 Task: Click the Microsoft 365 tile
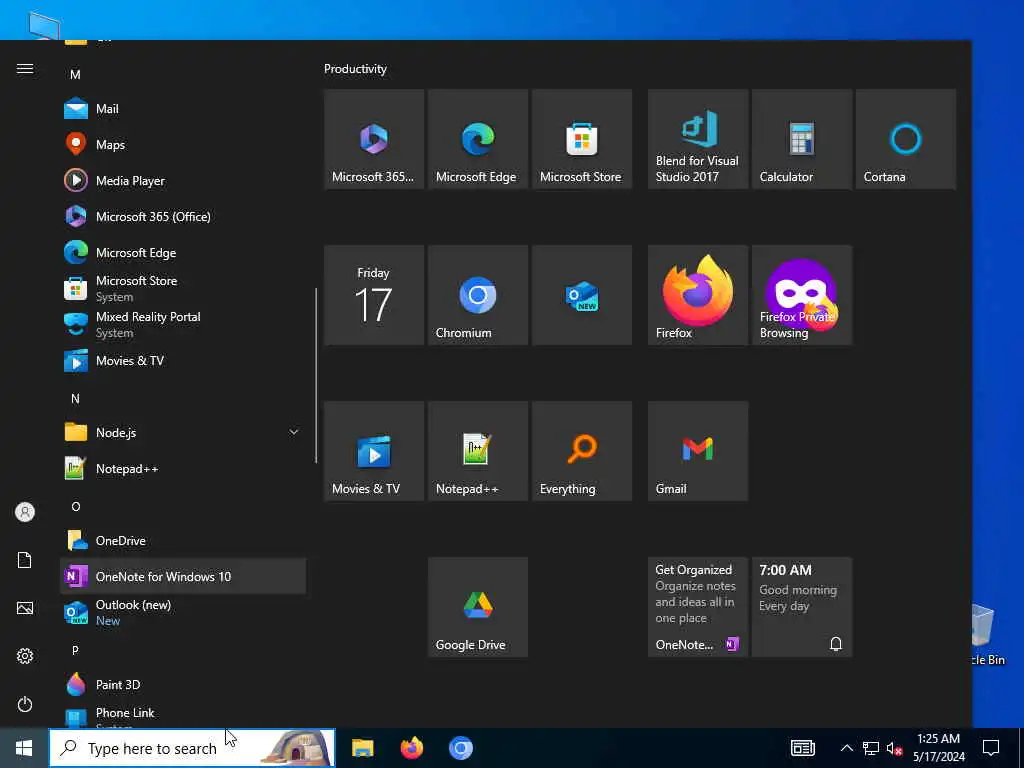374,139
